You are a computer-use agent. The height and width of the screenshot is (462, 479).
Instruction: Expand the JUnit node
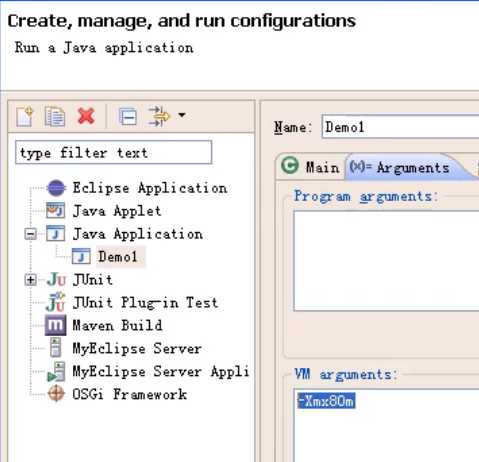(30, 280)
